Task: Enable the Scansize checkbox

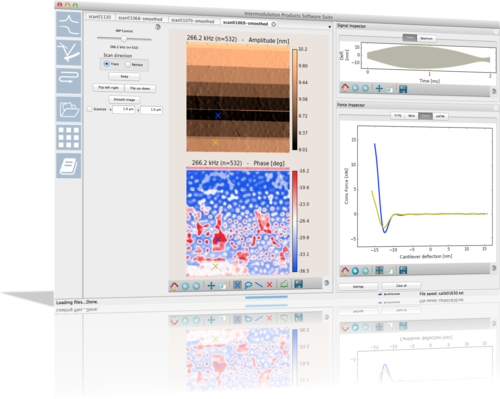Action: point(89,109)
